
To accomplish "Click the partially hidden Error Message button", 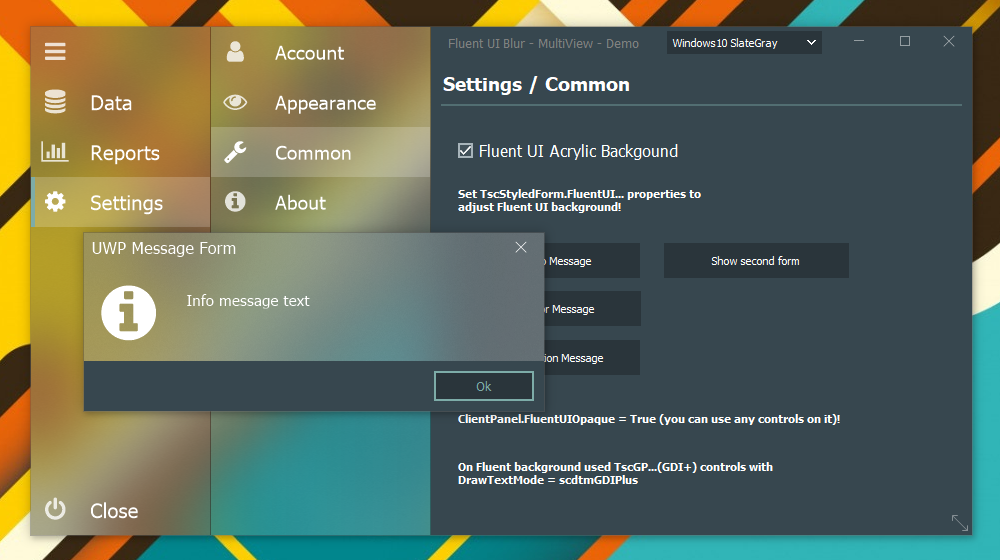I will click(592, 309).
